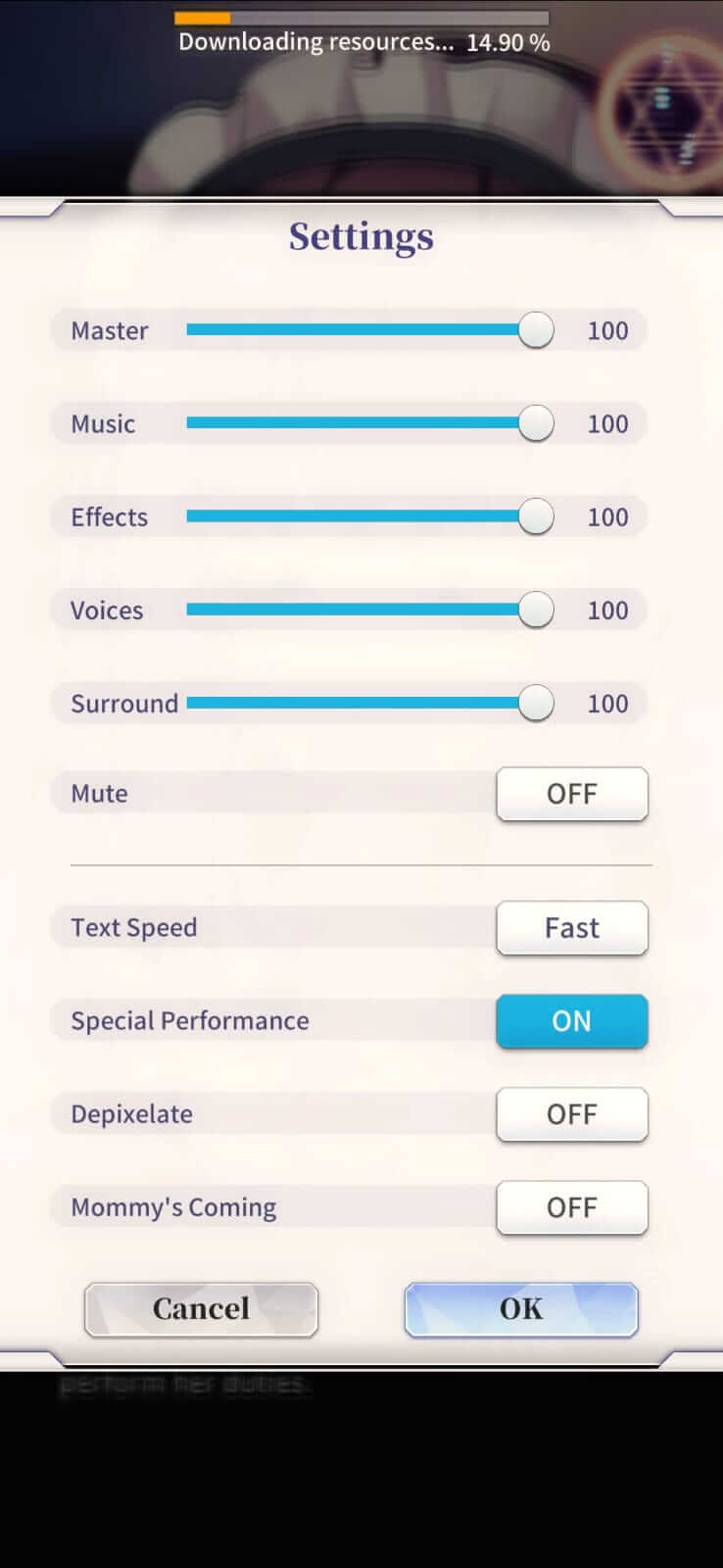
Task: Click the Voices volume slider knob
Action: (x=536, y=610)
